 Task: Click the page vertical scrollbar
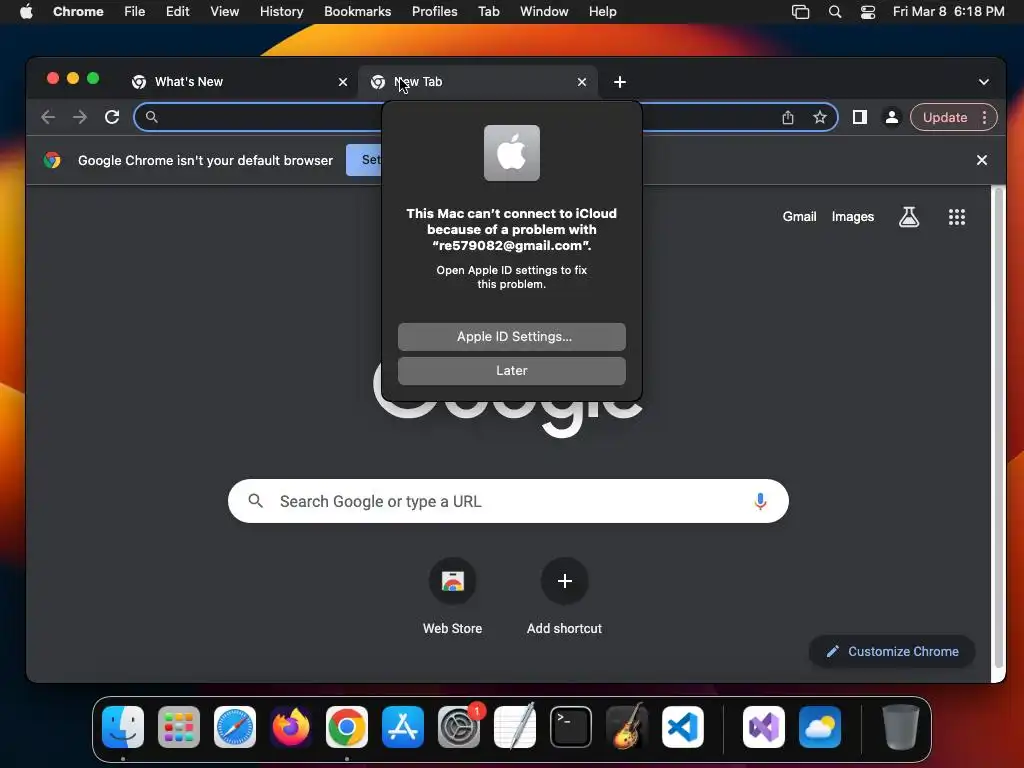tap(998, 428)
